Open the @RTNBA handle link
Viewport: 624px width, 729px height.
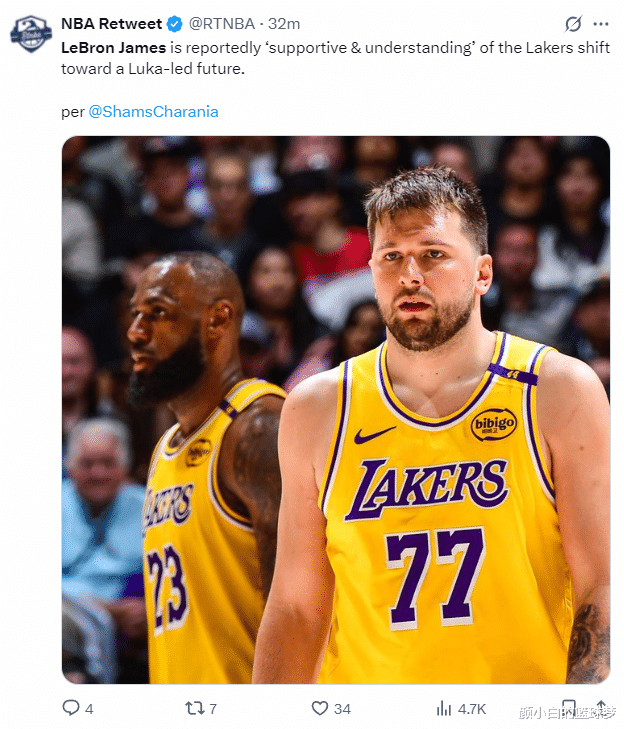point(222,24)
